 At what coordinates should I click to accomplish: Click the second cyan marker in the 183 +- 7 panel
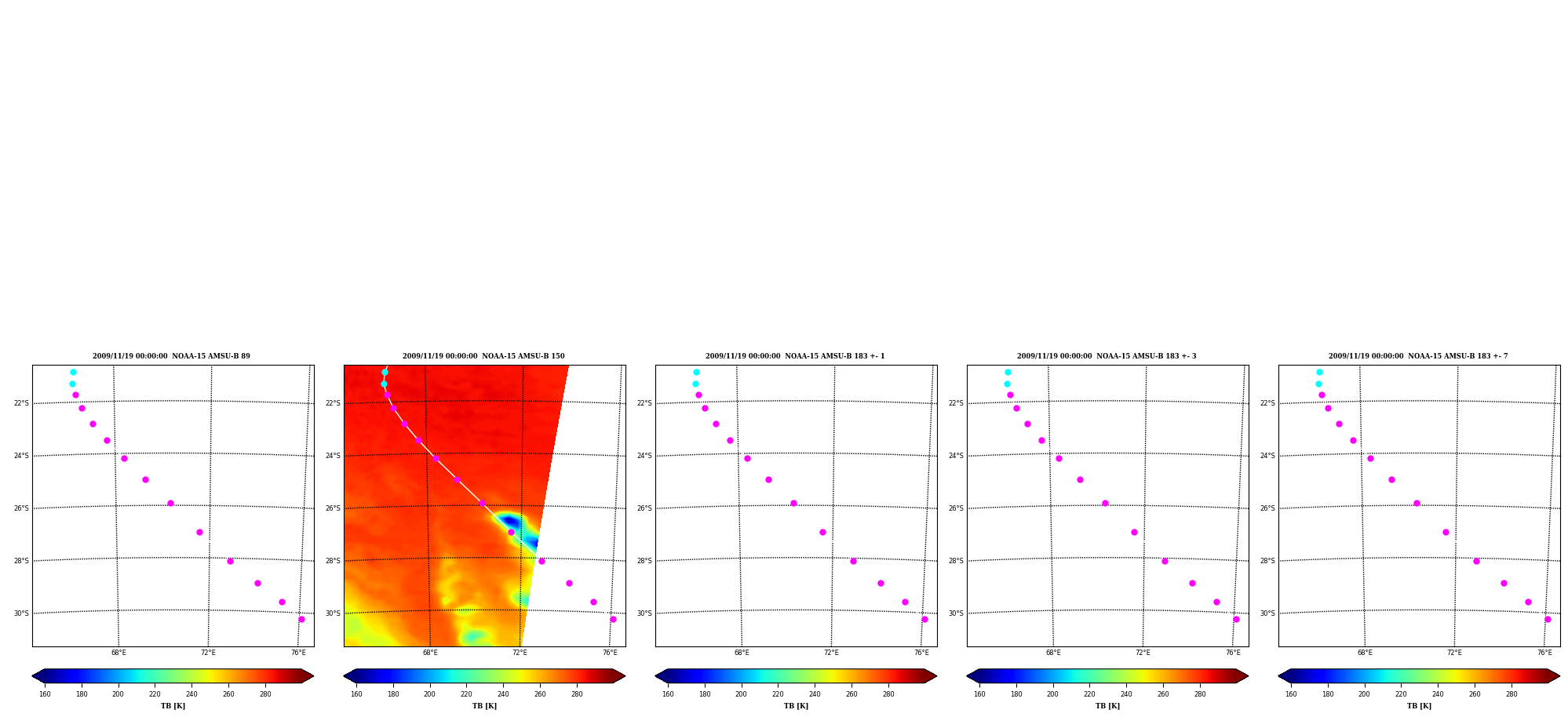1318,384
